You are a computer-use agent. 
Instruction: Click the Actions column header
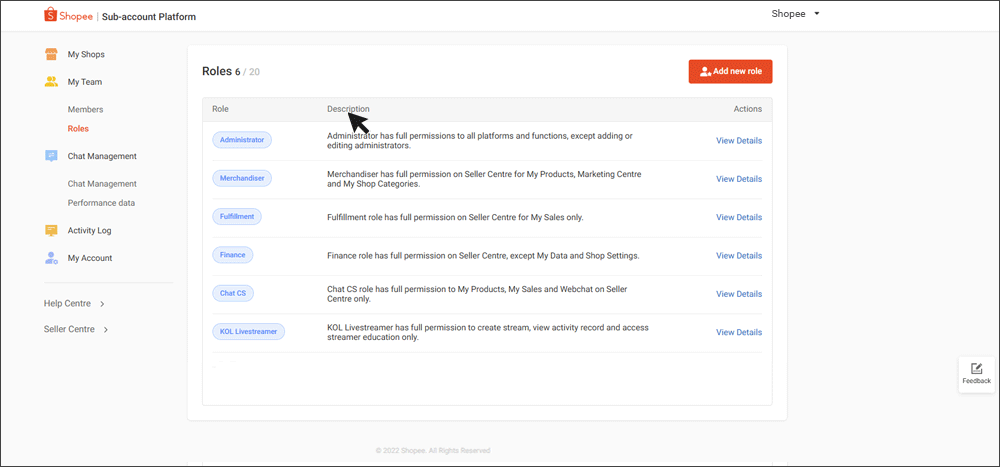[747, 109]
